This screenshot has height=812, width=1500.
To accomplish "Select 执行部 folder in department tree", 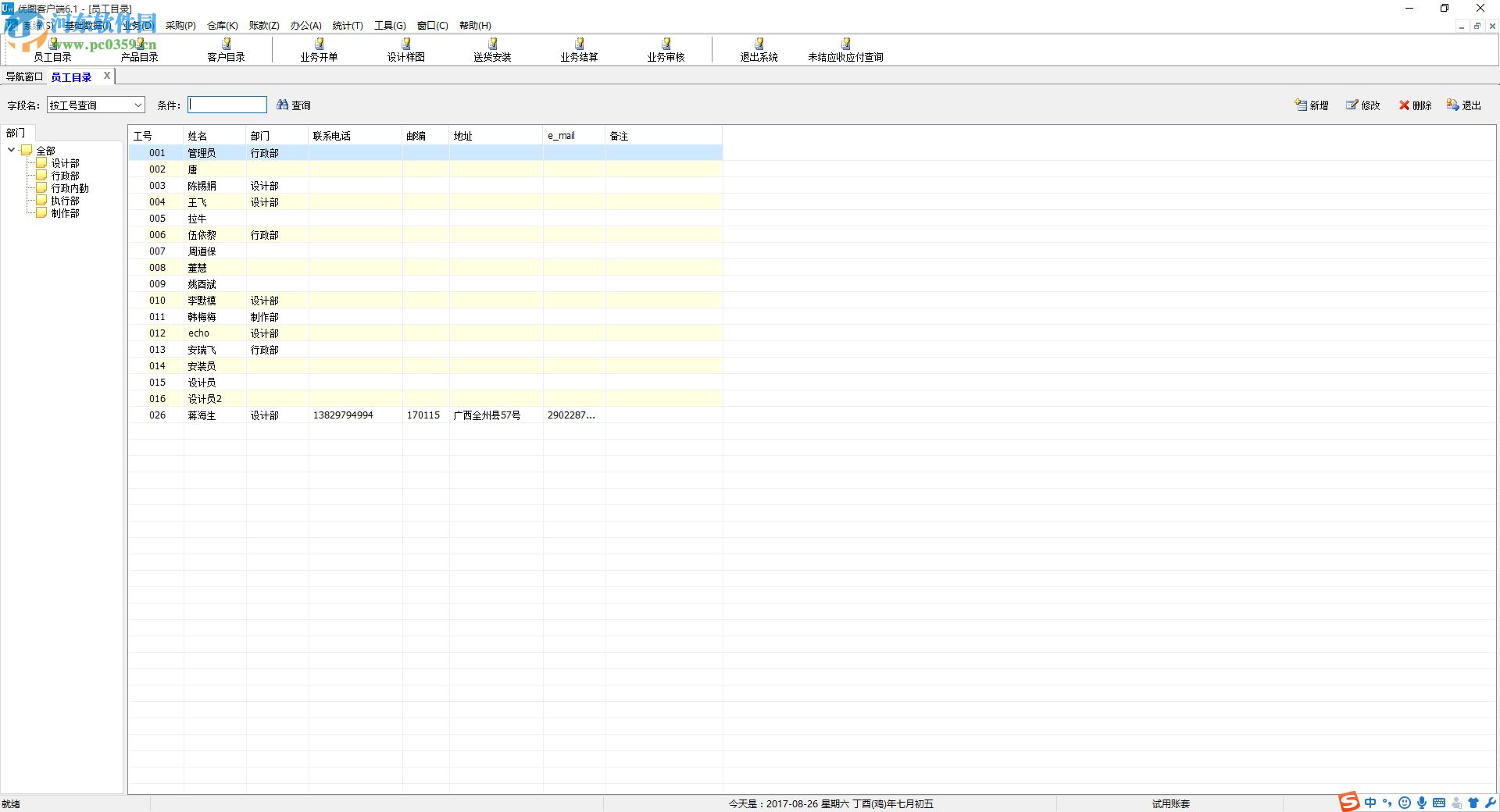I will 65,201.
